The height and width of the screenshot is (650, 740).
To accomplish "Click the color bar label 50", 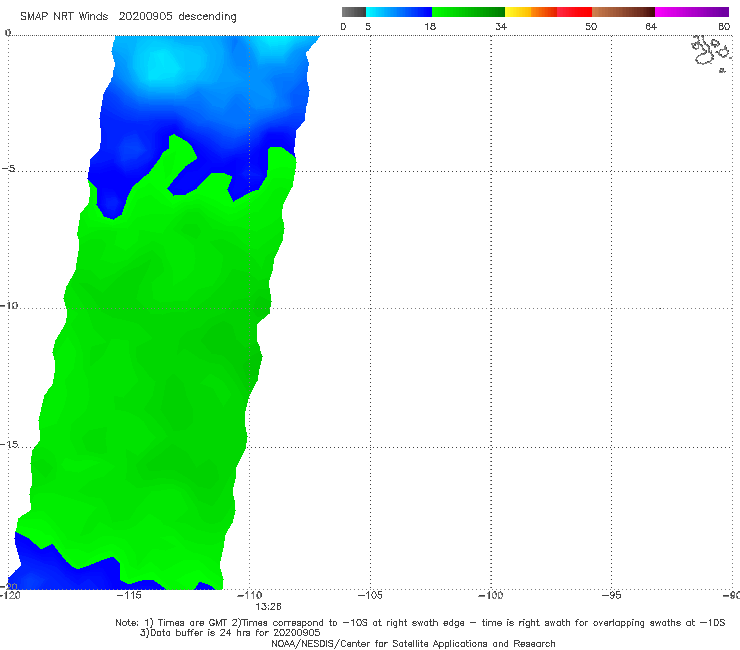I will coord(591,27).
